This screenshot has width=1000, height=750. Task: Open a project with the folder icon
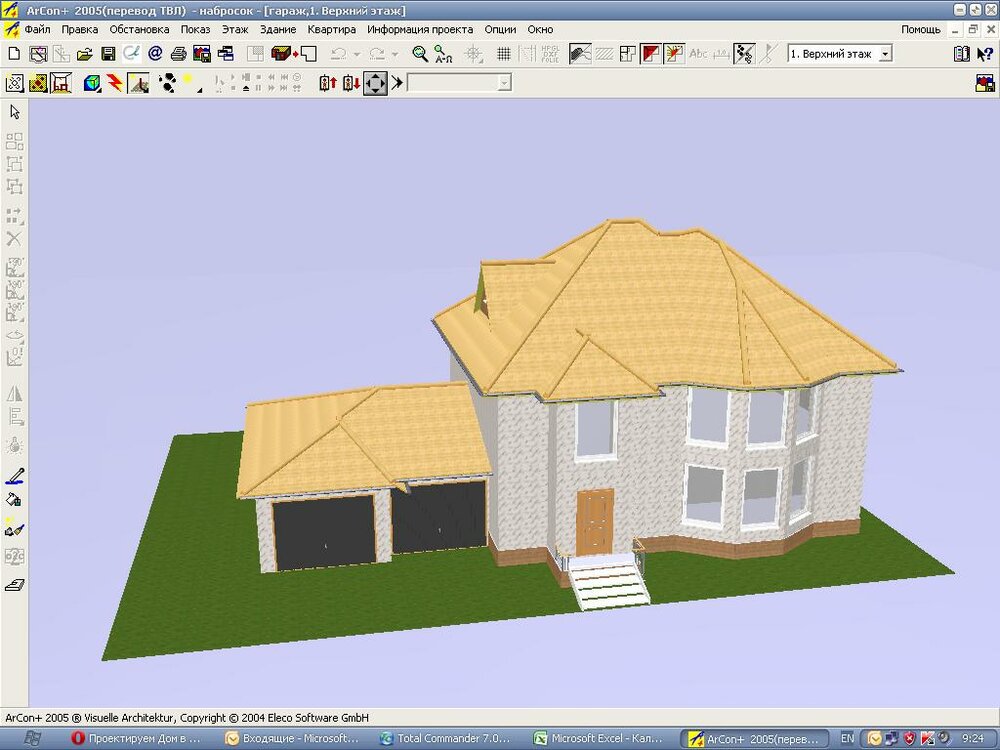tap(85, 54)
